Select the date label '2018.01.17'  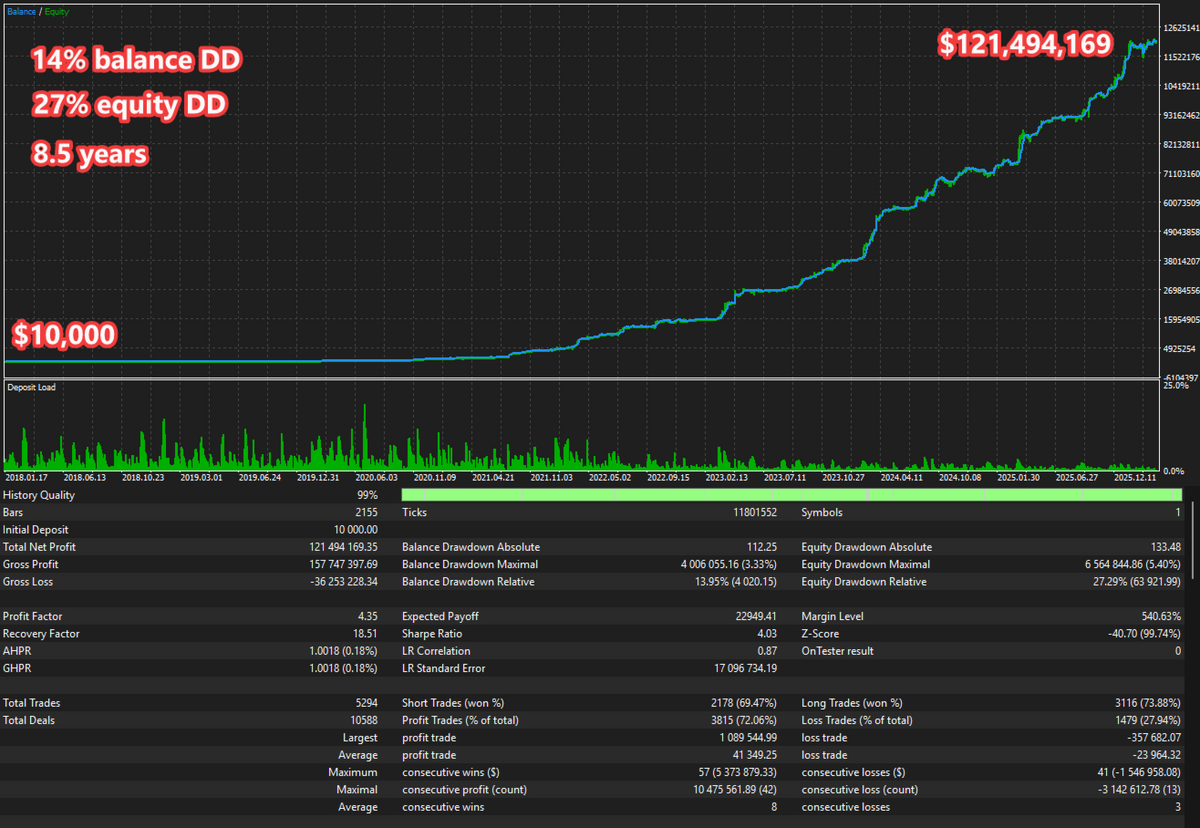[x=25, y=478]
